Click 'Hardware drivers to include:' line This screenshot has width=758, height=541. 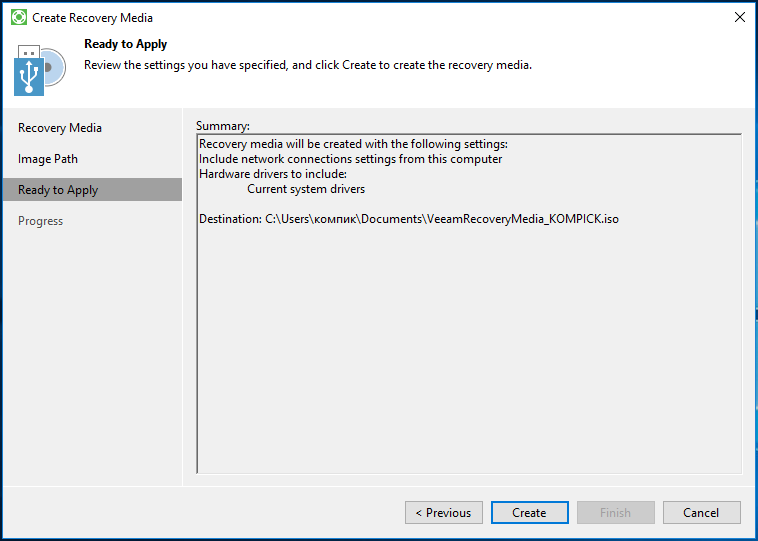click(x=273, y=174)
